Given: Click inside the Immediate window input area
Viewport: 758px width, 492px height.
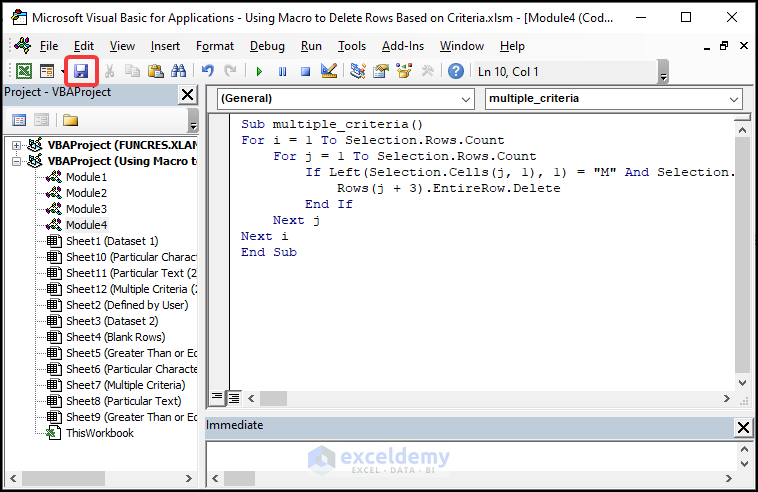Looking at the screenshot, I should point(471,457).
